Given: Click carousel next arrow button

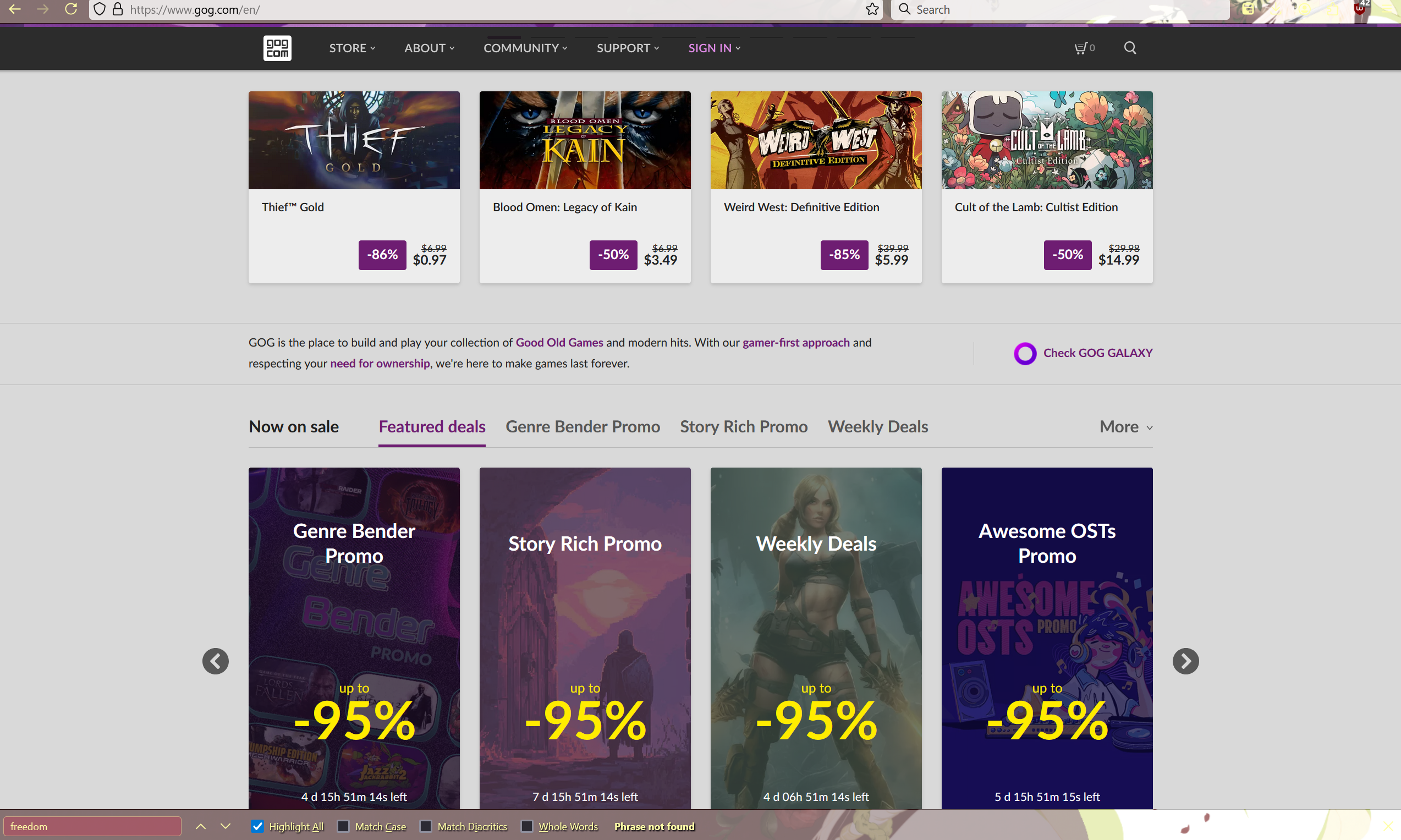Looking at the screenshot, I should point(1185,661).
